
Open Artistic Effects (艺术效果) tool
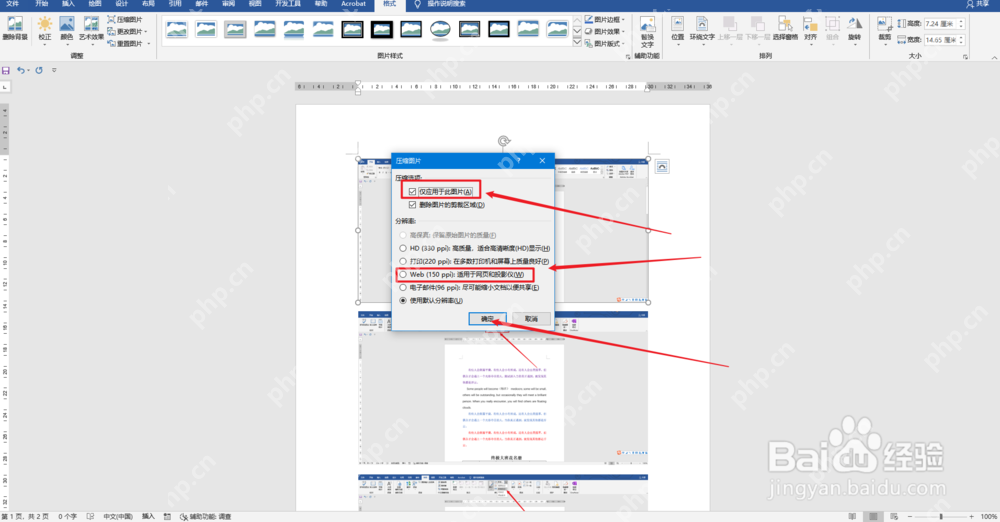[91, 29]
